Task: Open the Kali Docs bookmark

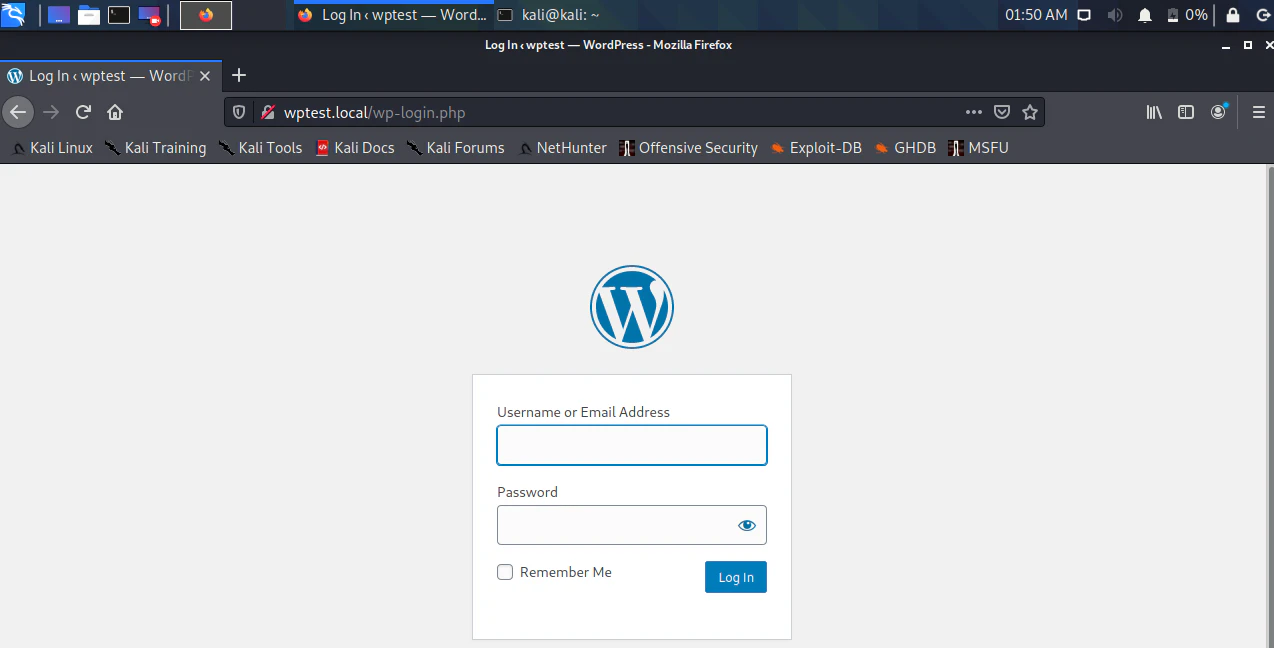Action: (x=355, y=148)
